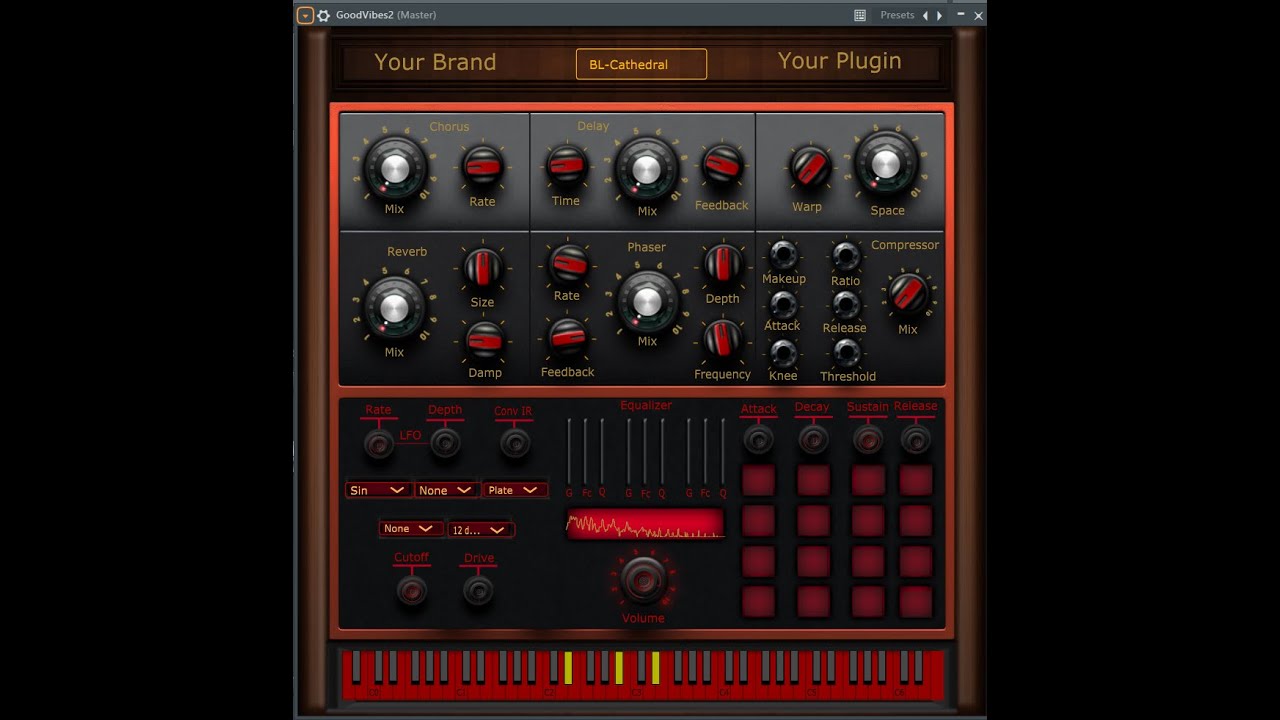The height and width of the screenshot is (720, 1280).
Task: Open the BL-Cathedral preset selector
Action: pos(641,64)
